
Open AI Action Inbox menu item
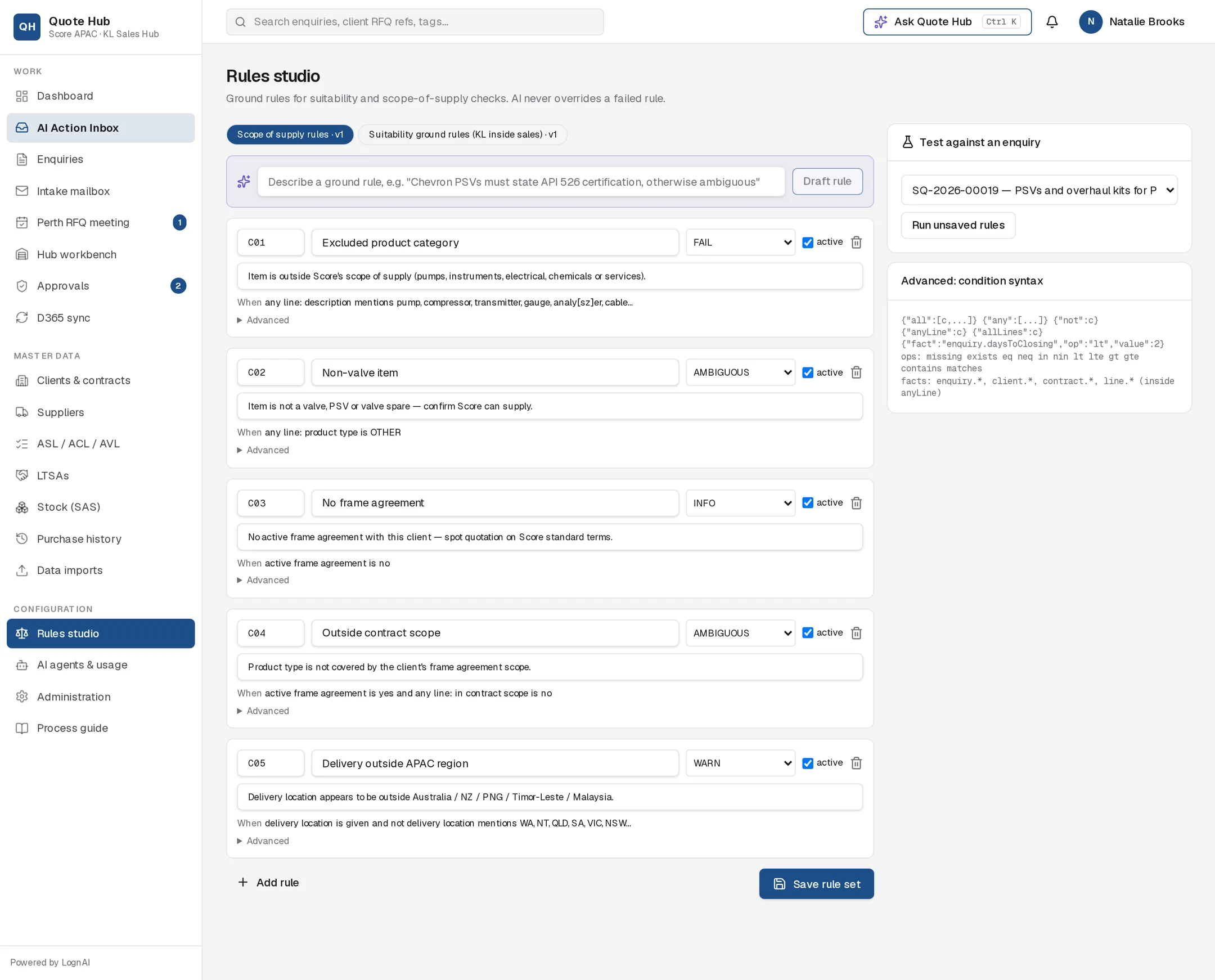click(x=101, y=128)
